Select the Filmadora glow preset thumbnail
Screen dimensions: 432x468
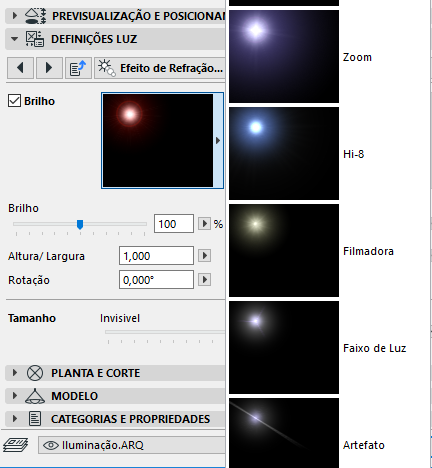[284, 250]
